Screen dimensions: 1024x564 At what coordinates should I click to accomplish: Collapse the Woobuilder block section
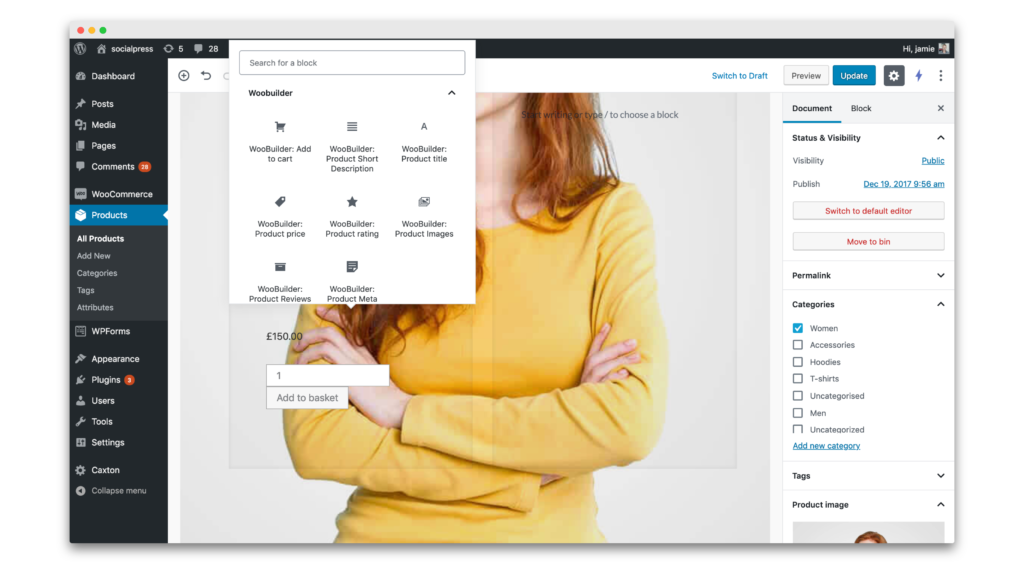click(x=451, y=93)
